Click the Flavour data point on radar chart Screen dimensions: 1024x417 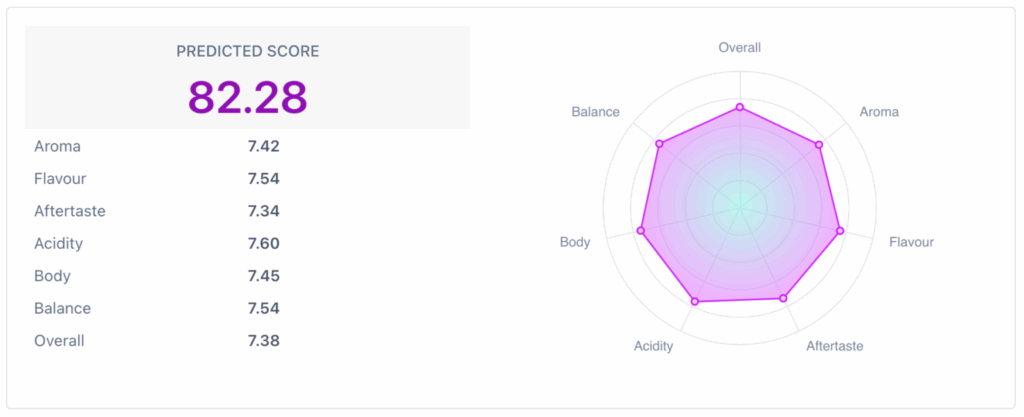[840, 231]
